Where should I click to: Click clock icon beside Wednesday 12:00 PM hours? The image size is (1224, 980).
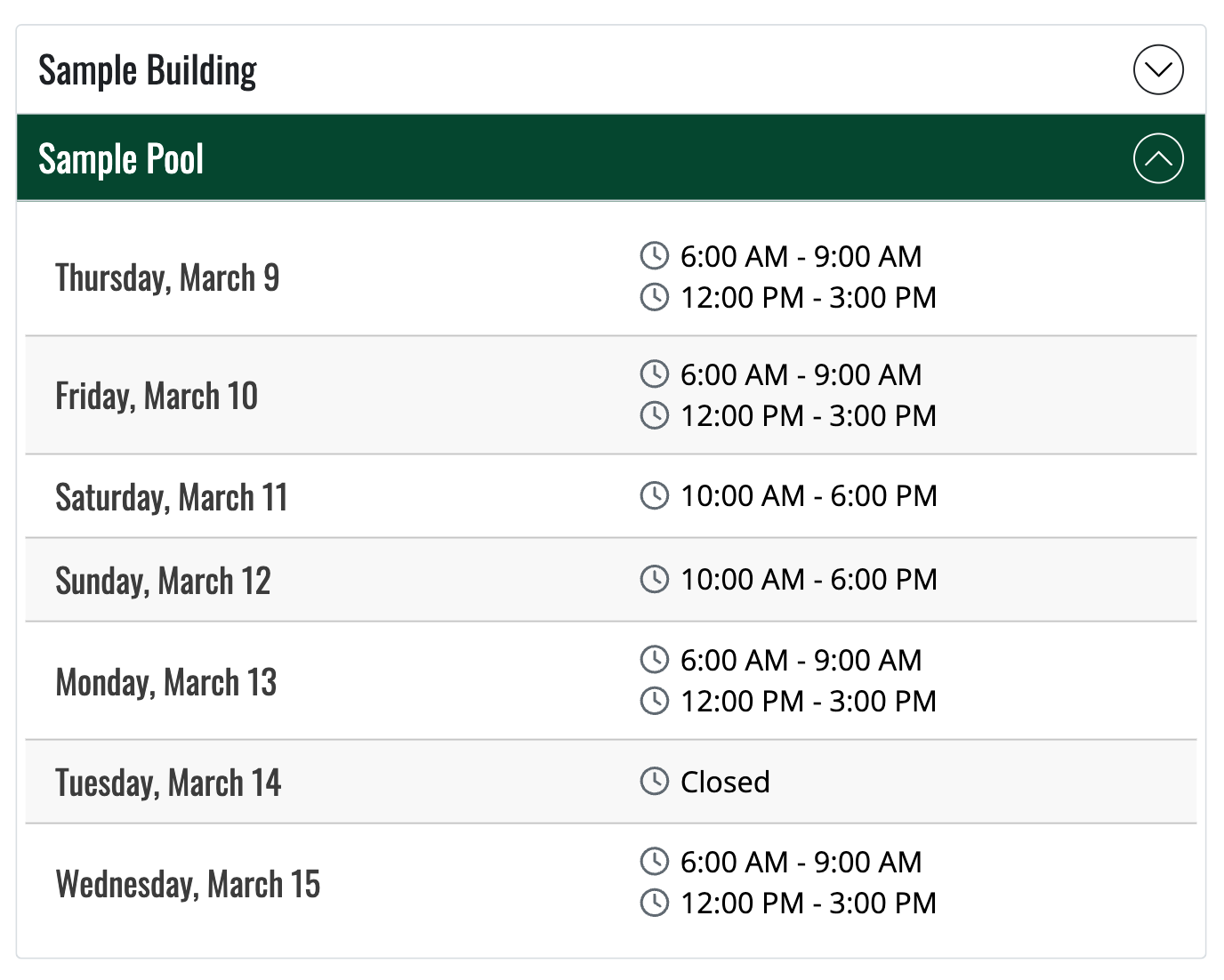[654, 903]
